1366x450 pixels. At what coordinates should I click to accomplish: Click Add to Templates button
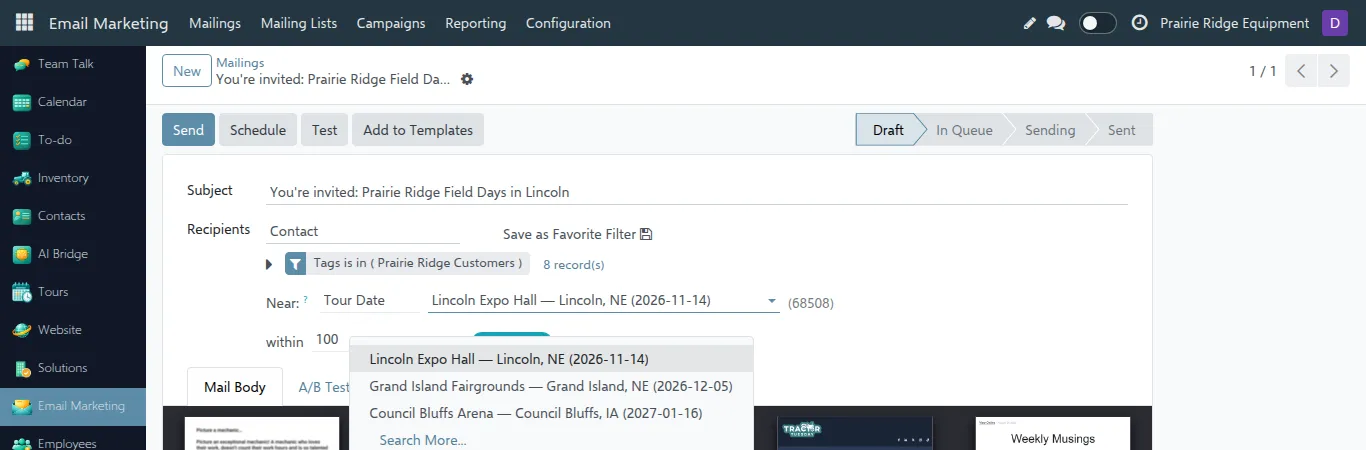click(x=418, y=130)
